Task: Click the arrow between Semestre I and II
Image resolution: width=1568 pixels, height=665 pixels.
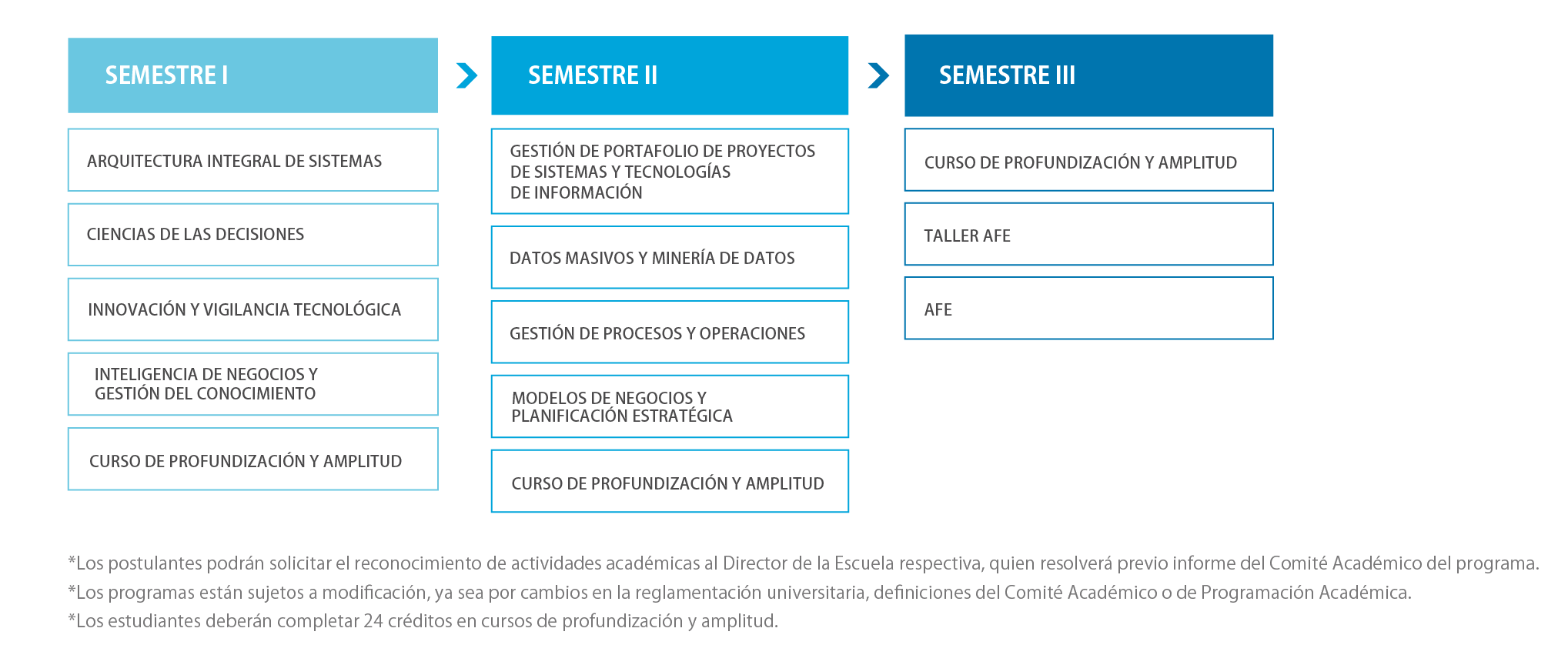Action: [466, 75]
